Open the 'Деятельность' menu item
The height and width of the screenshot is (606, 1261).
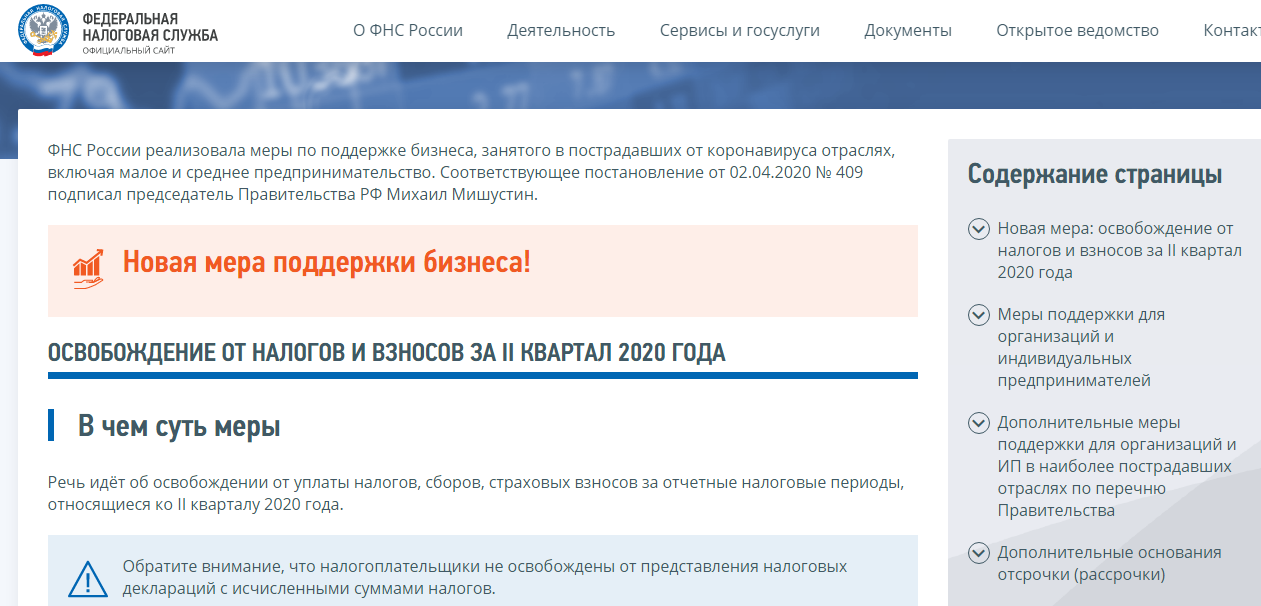tap(561, 30)
